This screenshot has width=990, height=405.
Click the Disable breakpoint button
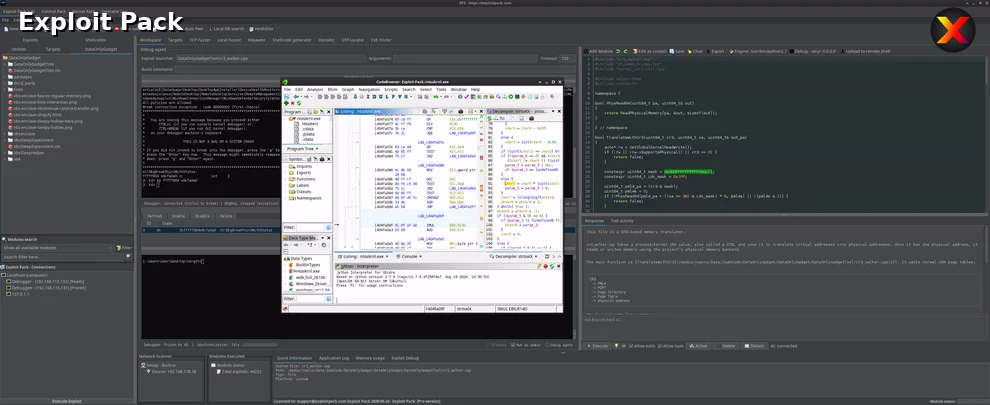point(202,216)
